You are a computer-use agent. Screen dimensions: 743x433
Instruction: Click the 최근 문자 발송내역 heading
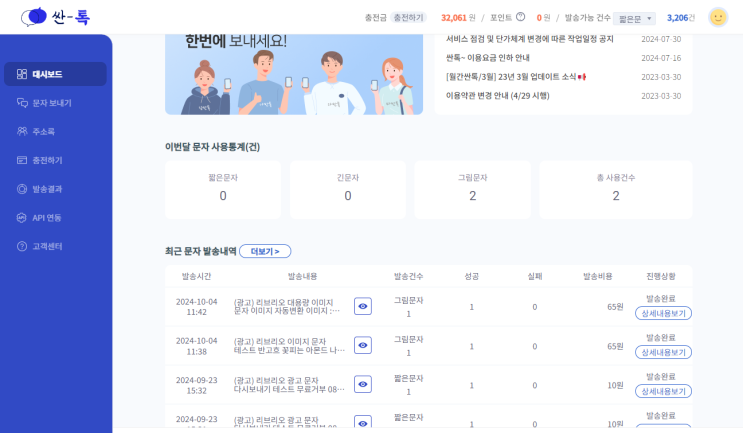coord(200,251)
